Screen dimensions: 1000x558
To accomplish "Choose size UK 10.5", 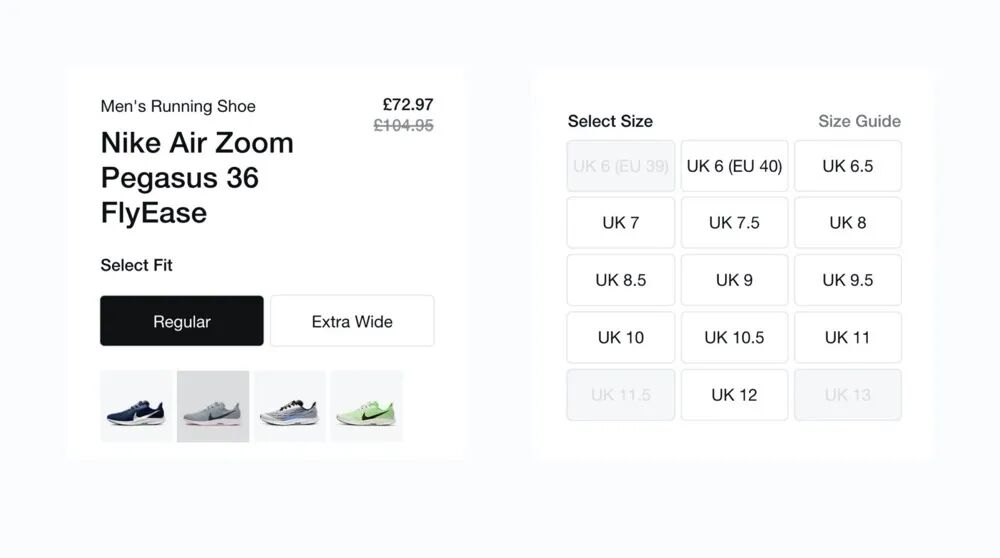I will 734,337.
